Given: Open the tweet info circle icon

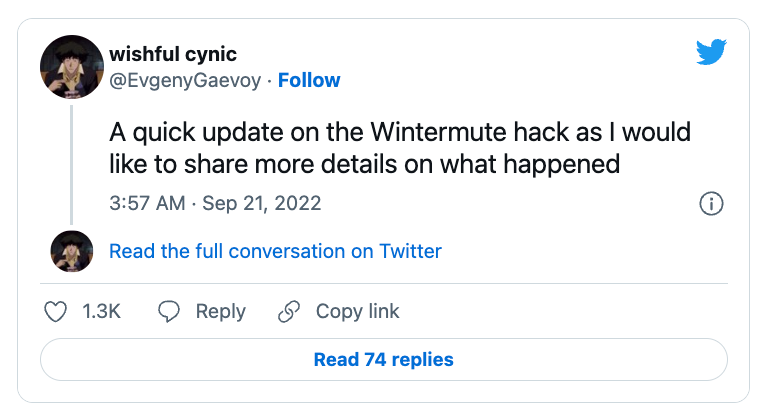Looking at the screenshot, I should pos(711,204).
